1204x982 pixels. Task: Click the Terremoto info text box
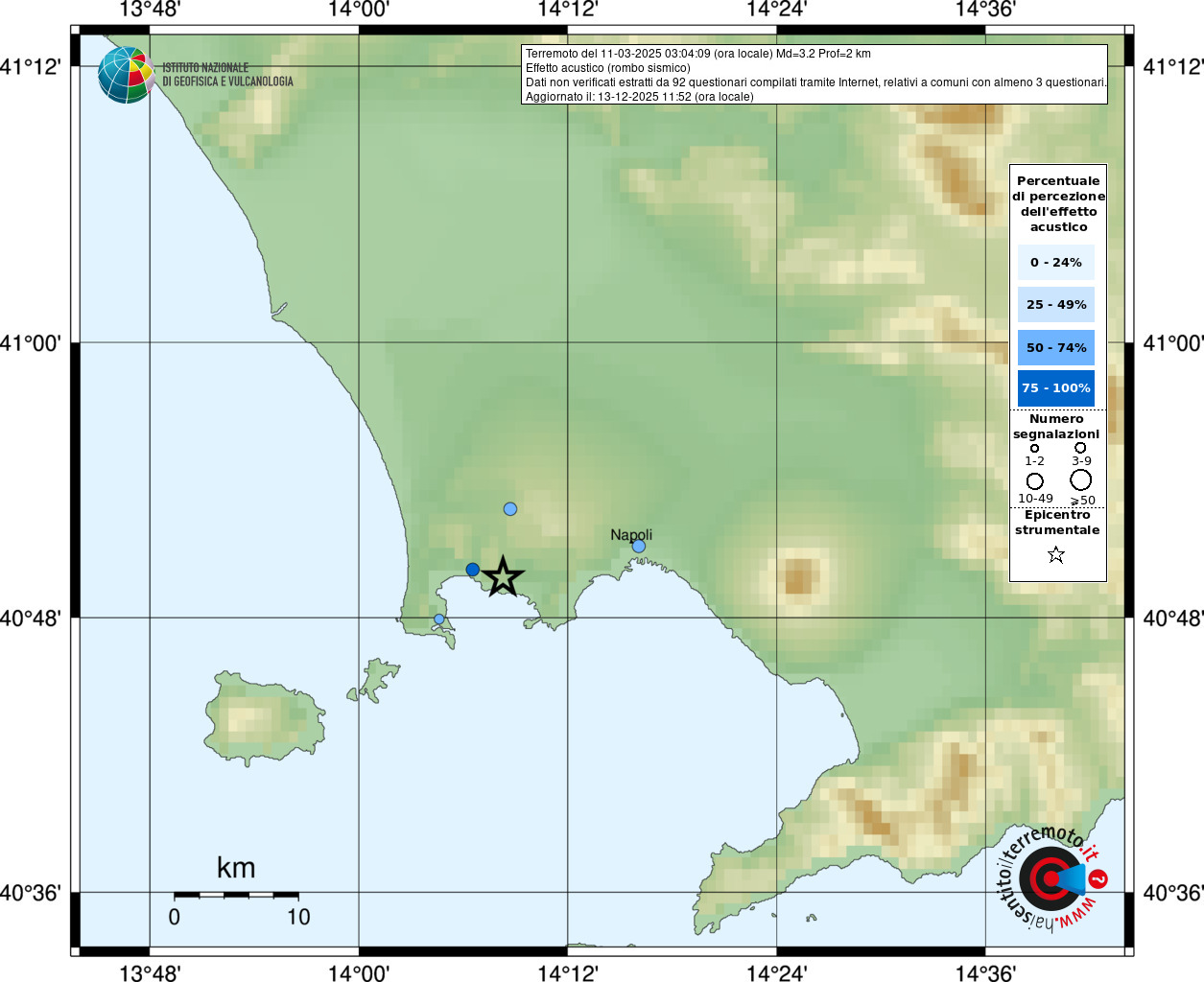(814, 75)
